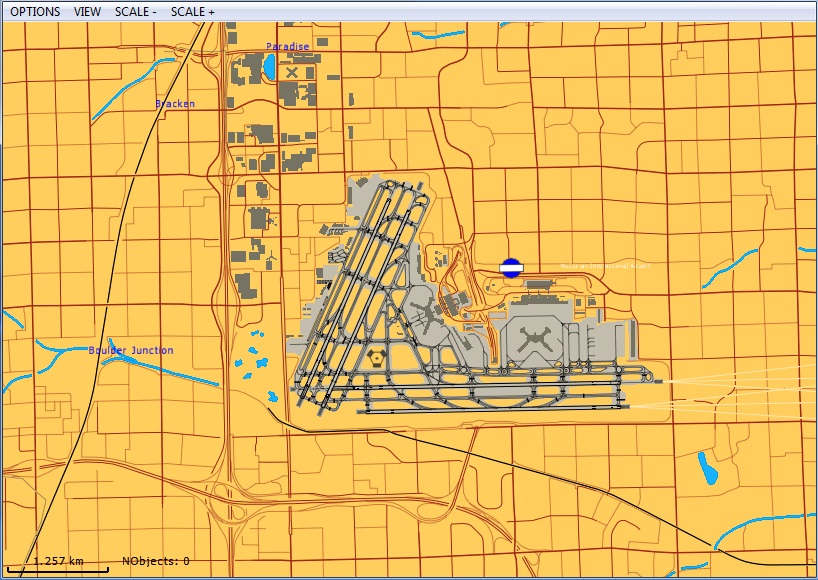The height and width of the screenshot is (580, 818).
Task: Open the VIEW menu
Action: click(87, 12)
